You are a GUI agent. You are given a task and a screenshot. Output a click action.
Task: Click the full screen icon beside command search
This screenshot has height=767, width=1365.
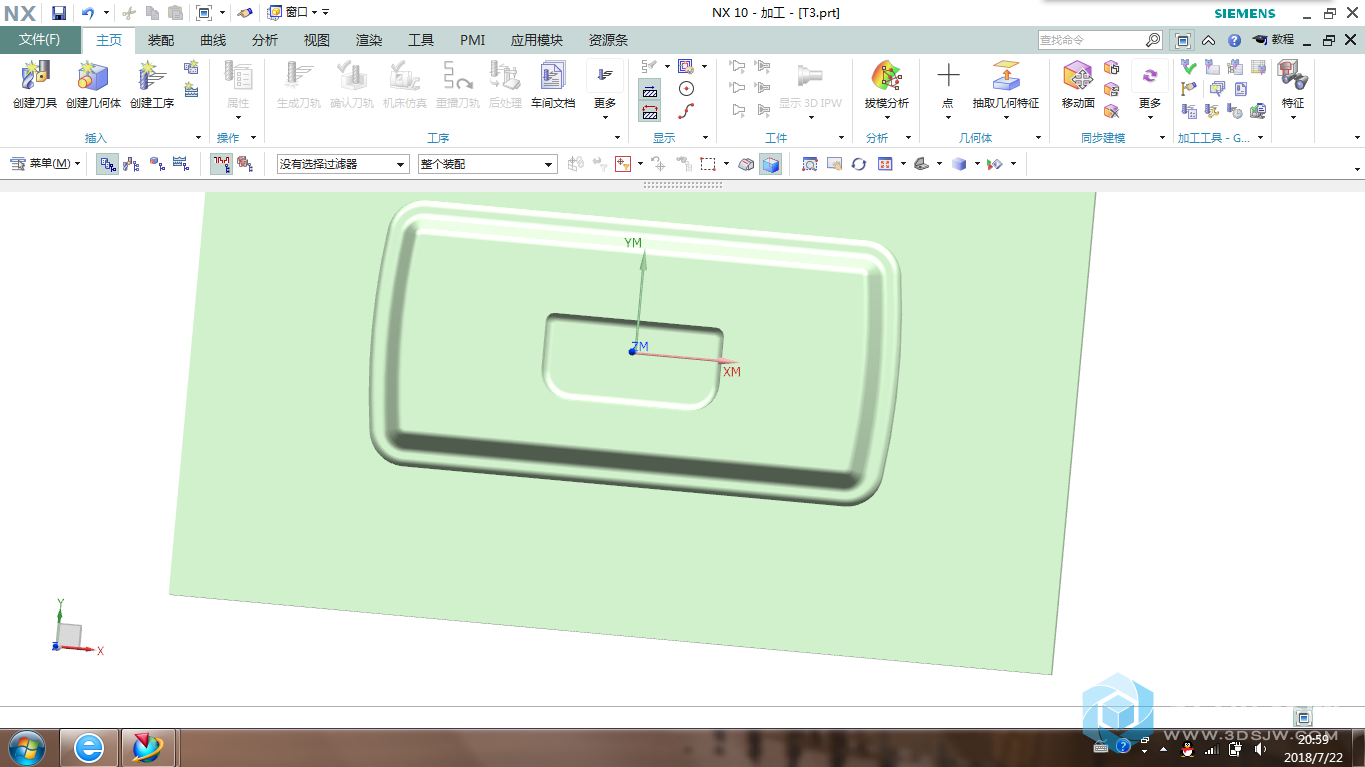coord(1183,40)
